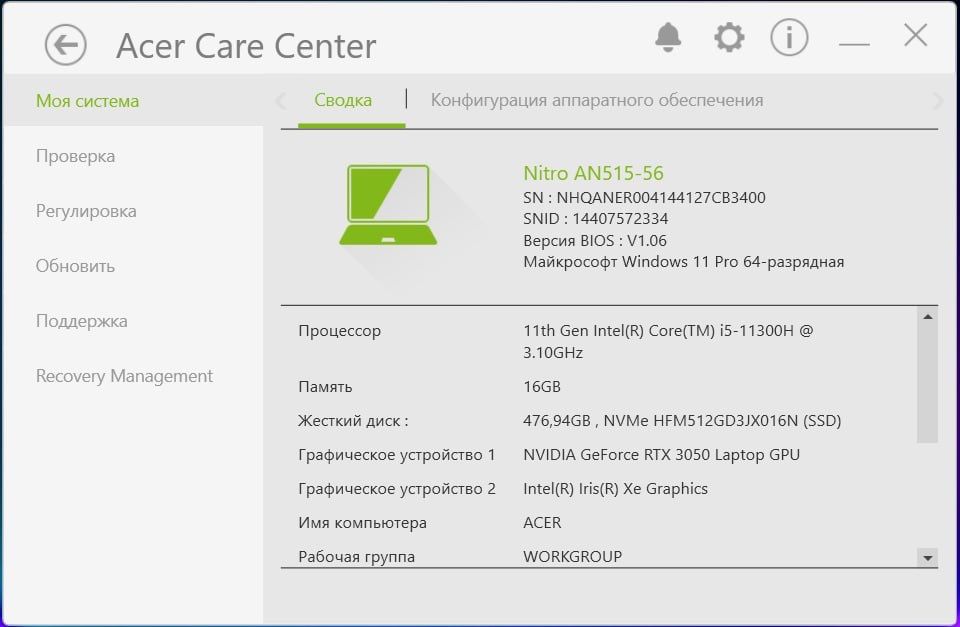960x627 pixels.
Task: Click scrollbar down arrow
Action: (x=928, y=558)
